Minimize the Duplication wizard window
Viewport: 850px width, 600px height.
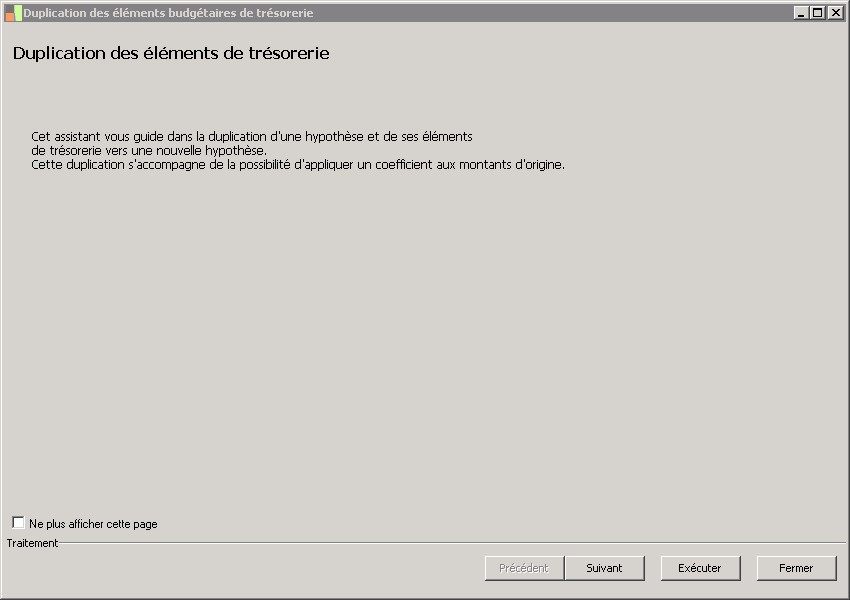tap(801, 13)
